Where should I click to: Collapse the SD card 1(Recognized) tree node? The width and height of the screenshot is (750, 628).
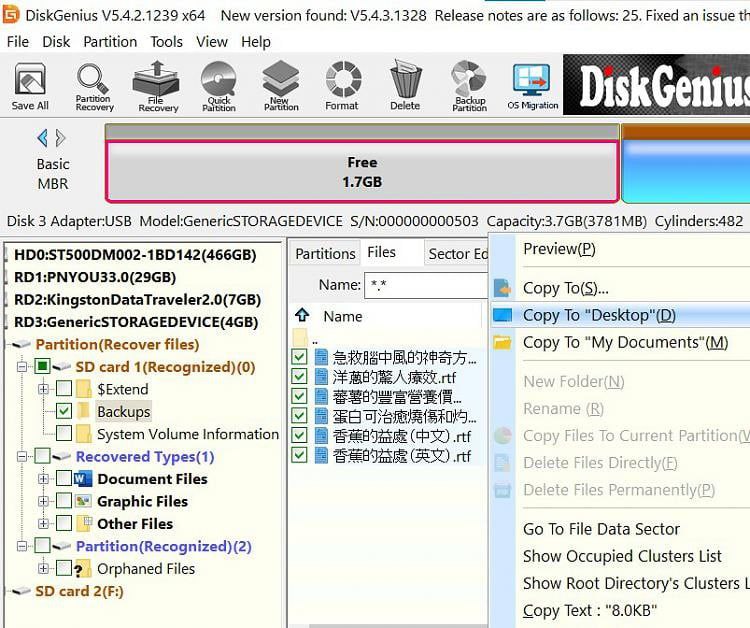(22, 367)
